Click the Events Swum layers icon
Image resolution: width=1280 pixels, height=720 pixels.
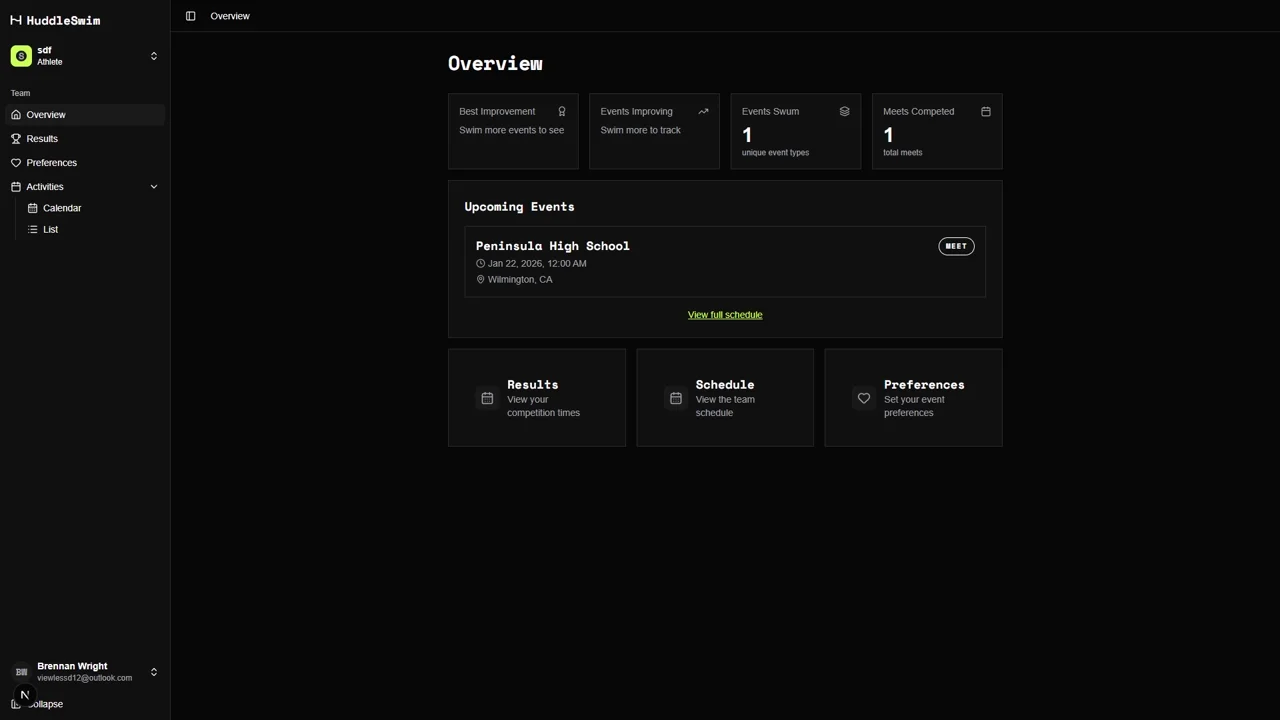tap(844, 111)
